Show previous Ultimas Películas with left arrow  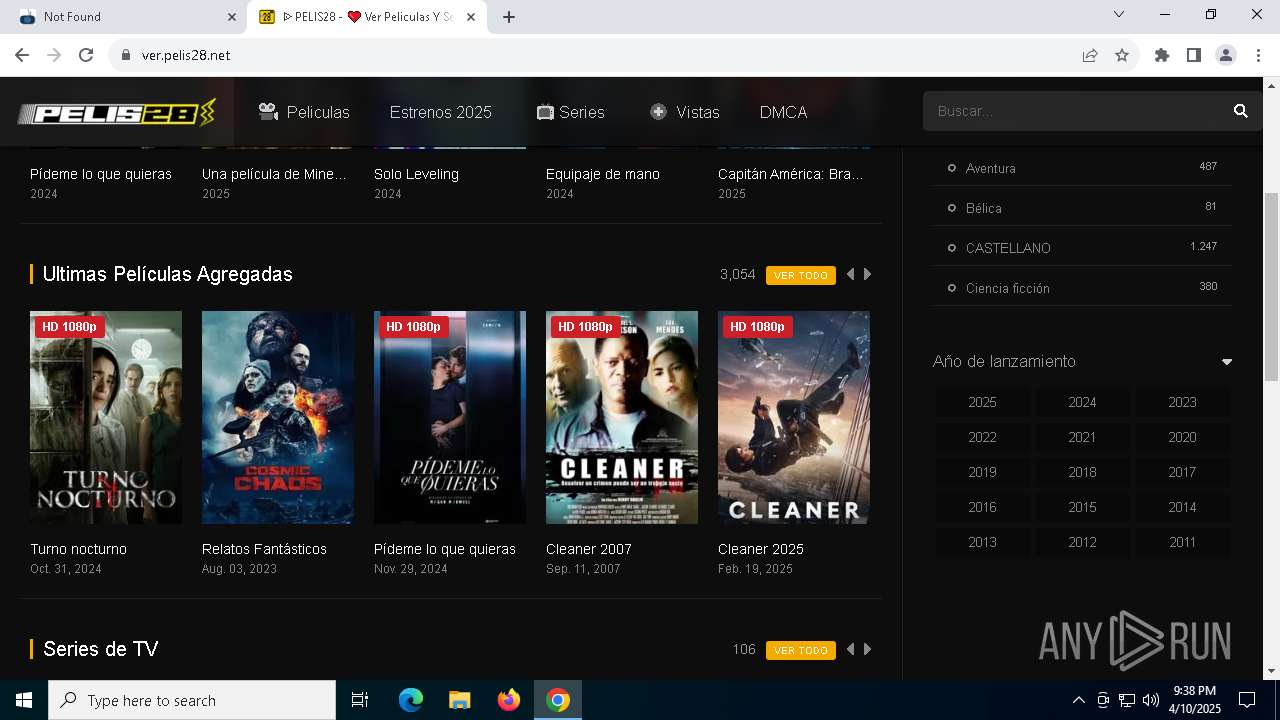(850, 274)
